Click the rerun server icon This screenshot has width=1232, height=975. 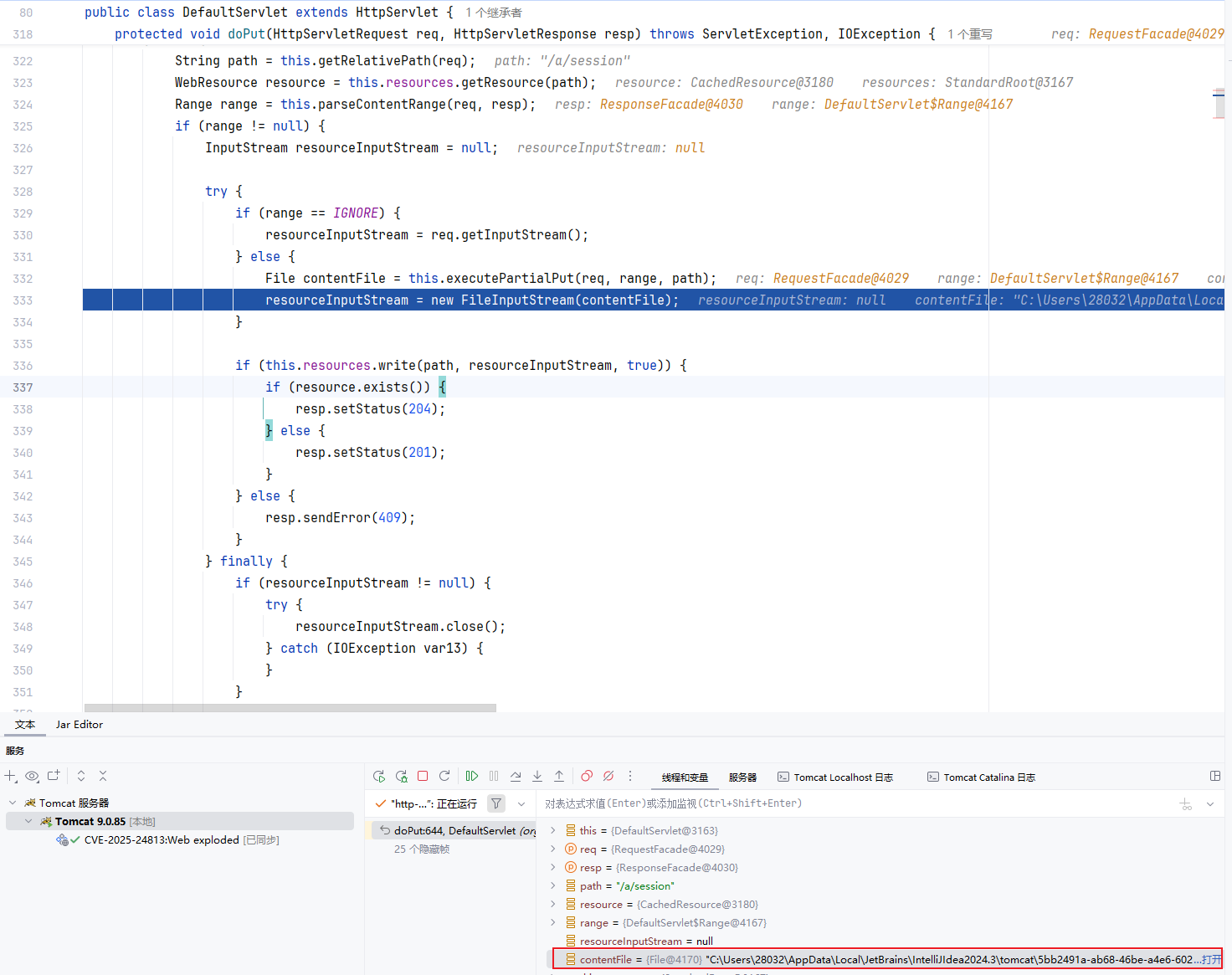point(379,776)
